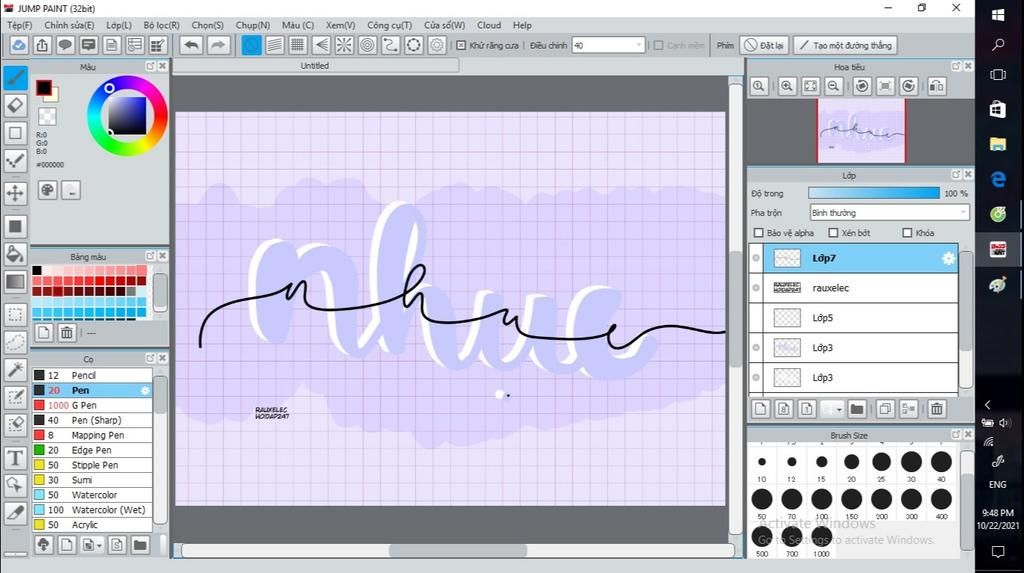Click flip view icon in navigator
This screenshot has height=573, width=1024.
click(936, 86)
